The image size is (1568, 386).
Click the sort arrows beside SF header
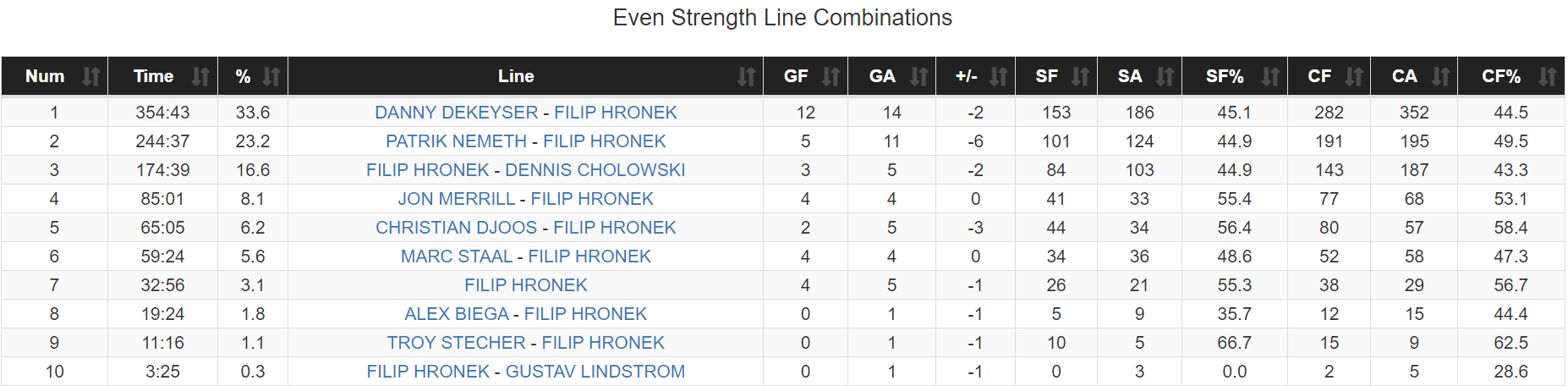(x=1080, y=77)
